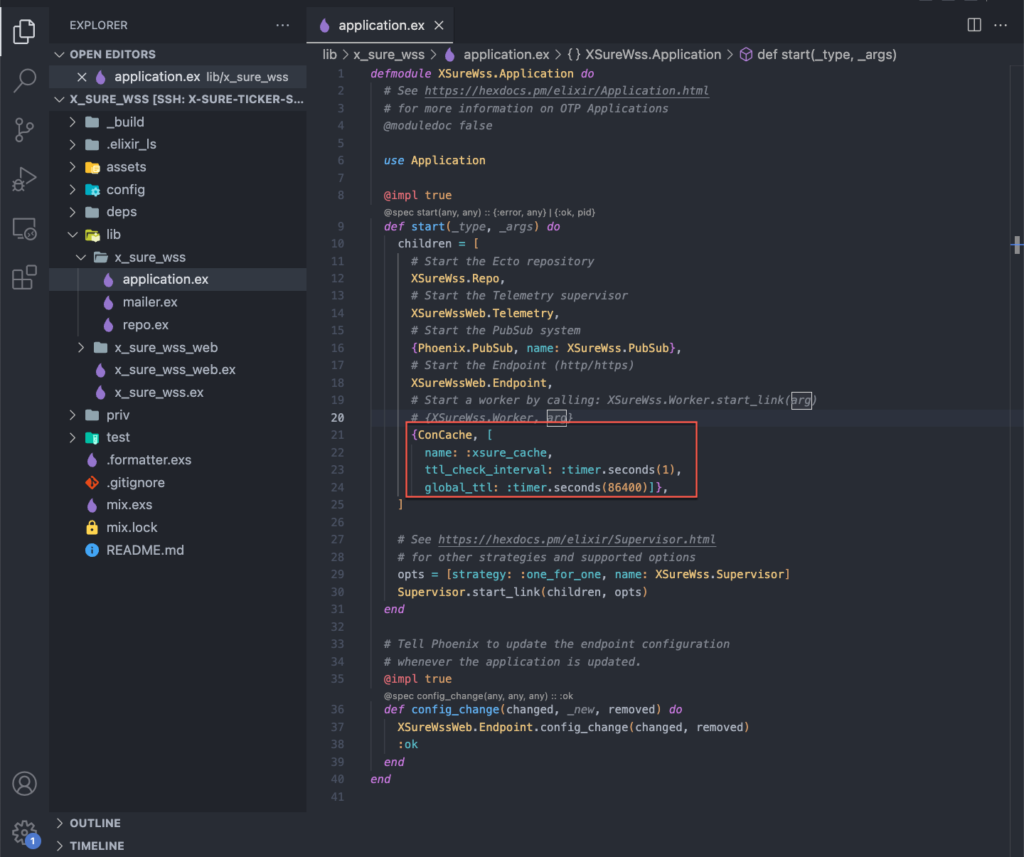Expand the OUTLINE section

coord(95,822)
